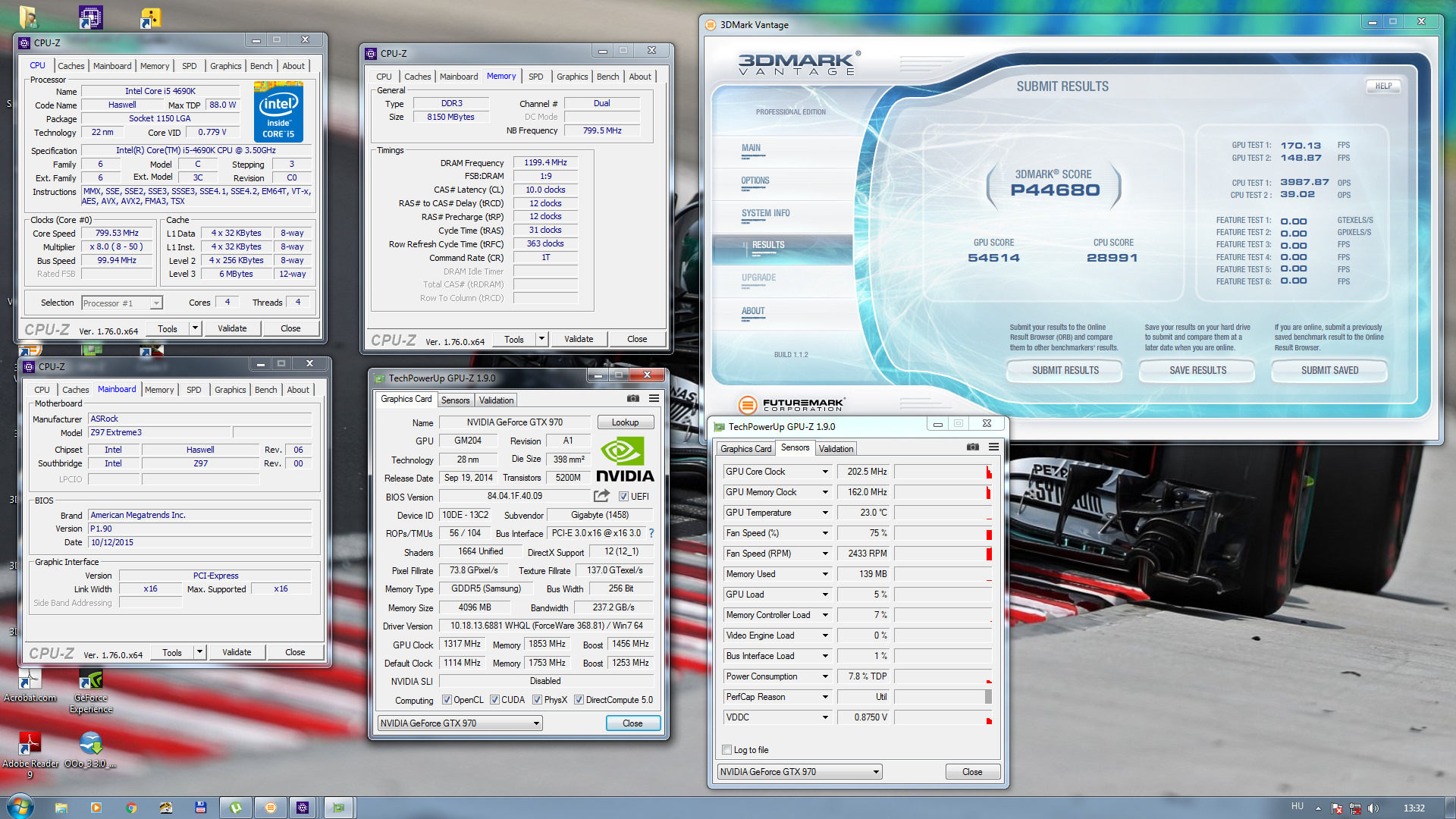Launch Chrome from the taskbar

tap(131, 808)
